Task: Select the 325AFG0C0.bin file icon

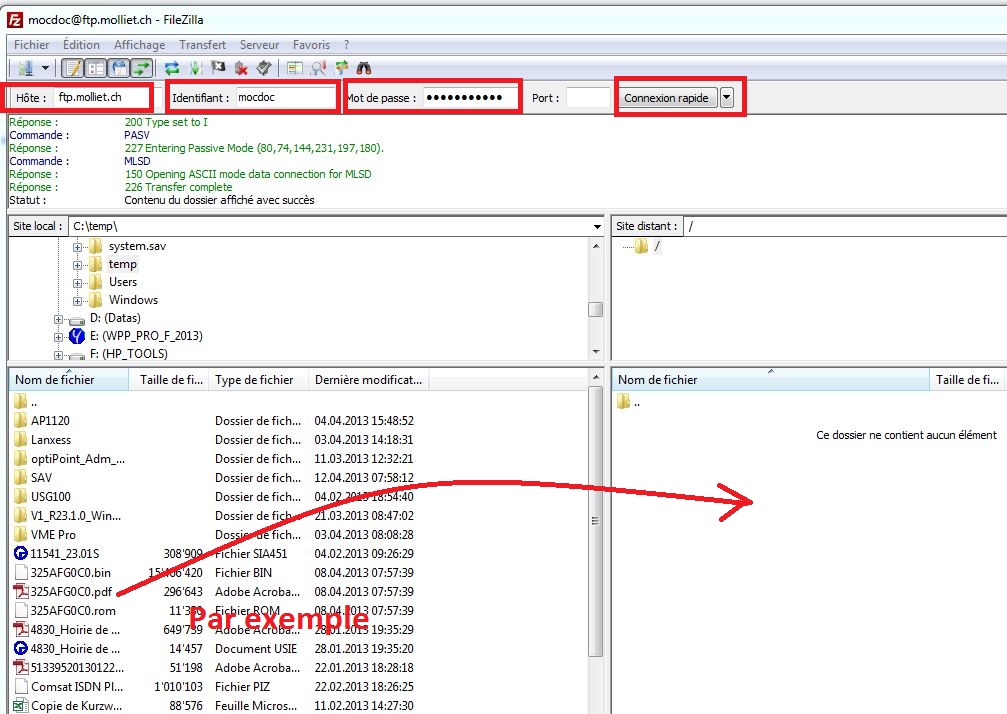Action: pos(21,572)
